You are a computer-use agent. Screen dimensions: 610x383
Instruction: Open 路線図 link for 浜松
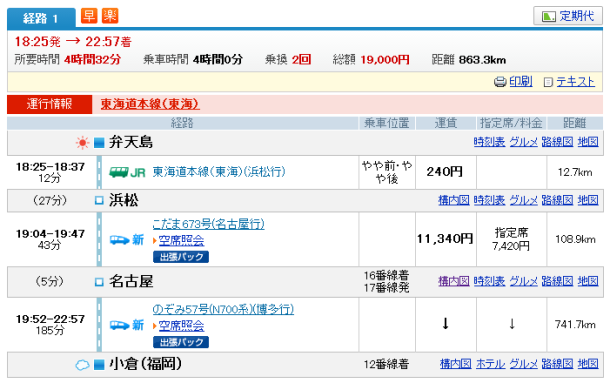coord(557,200)
